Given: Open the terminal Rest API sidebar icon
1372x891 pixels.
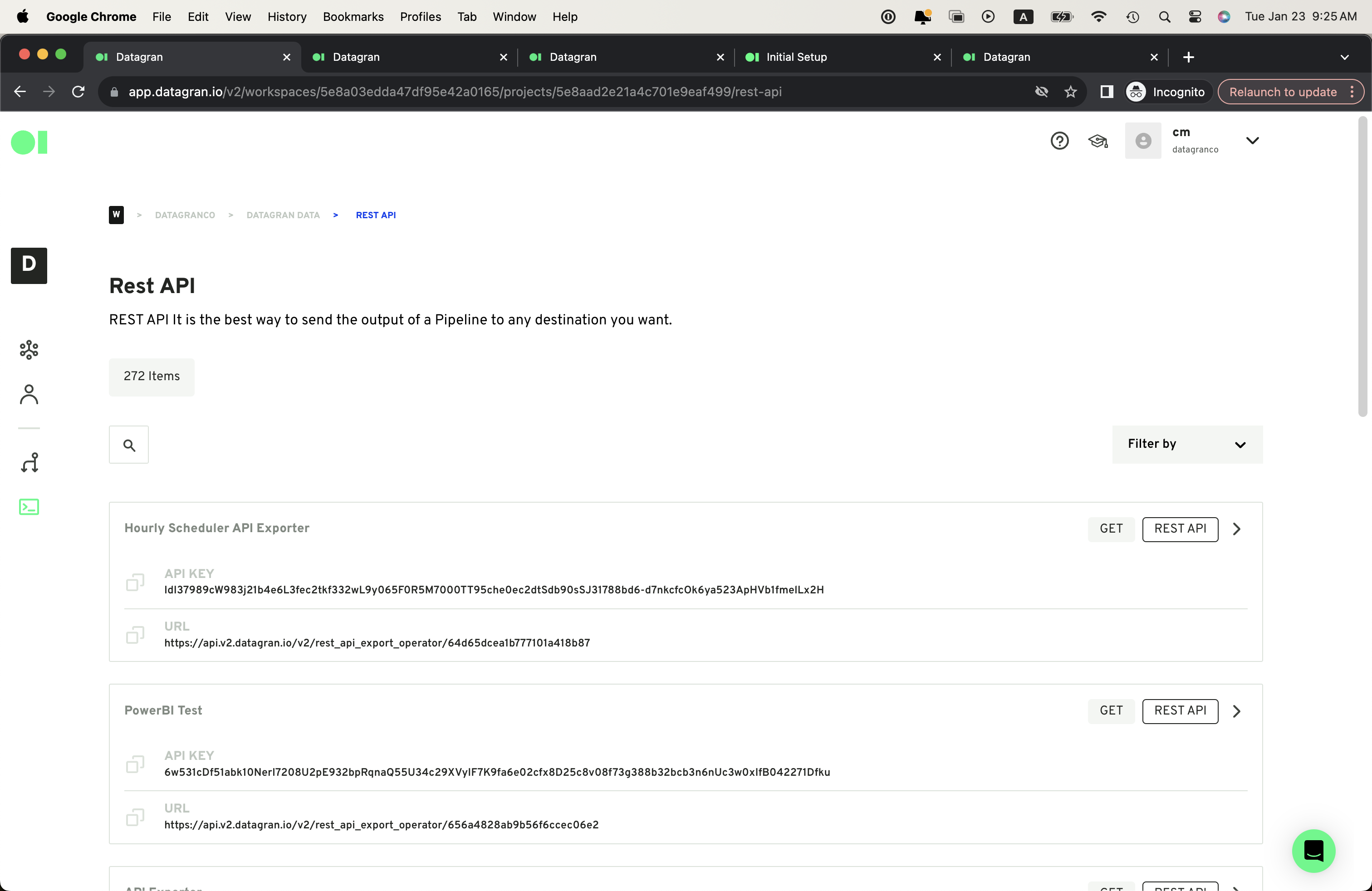Looking at the screenshot, I should (x=29, y=507).
